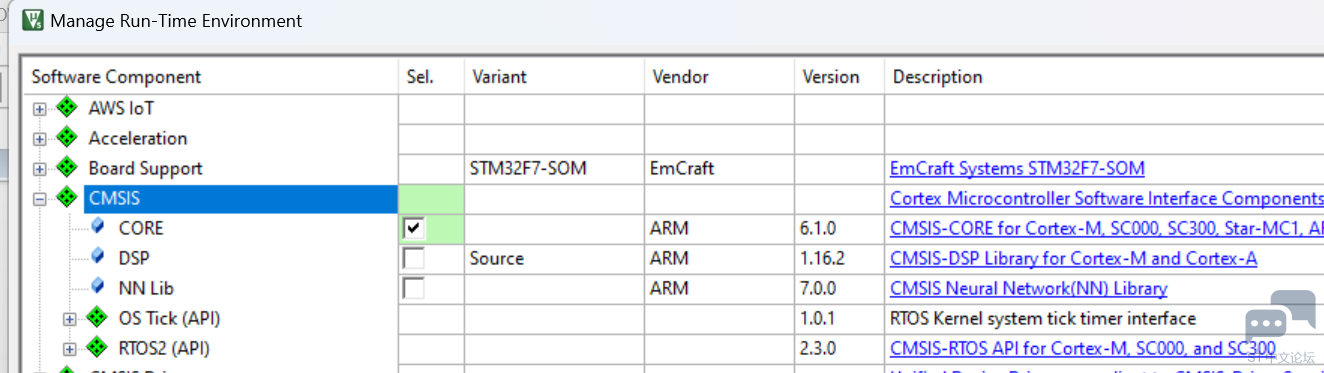
Task: Select the NN Lib component row label
Action: (146, 288)
